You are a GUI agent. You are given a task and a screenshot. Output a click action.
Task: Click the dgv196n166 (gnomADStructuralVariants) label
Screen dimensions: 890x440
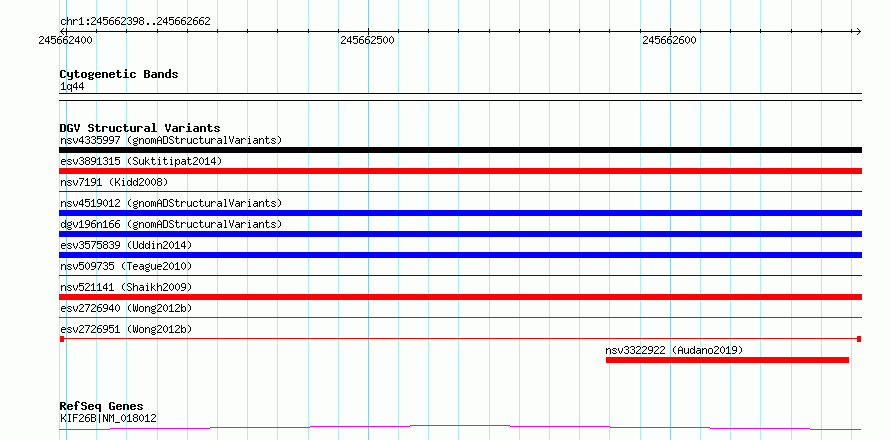[171, 224]
